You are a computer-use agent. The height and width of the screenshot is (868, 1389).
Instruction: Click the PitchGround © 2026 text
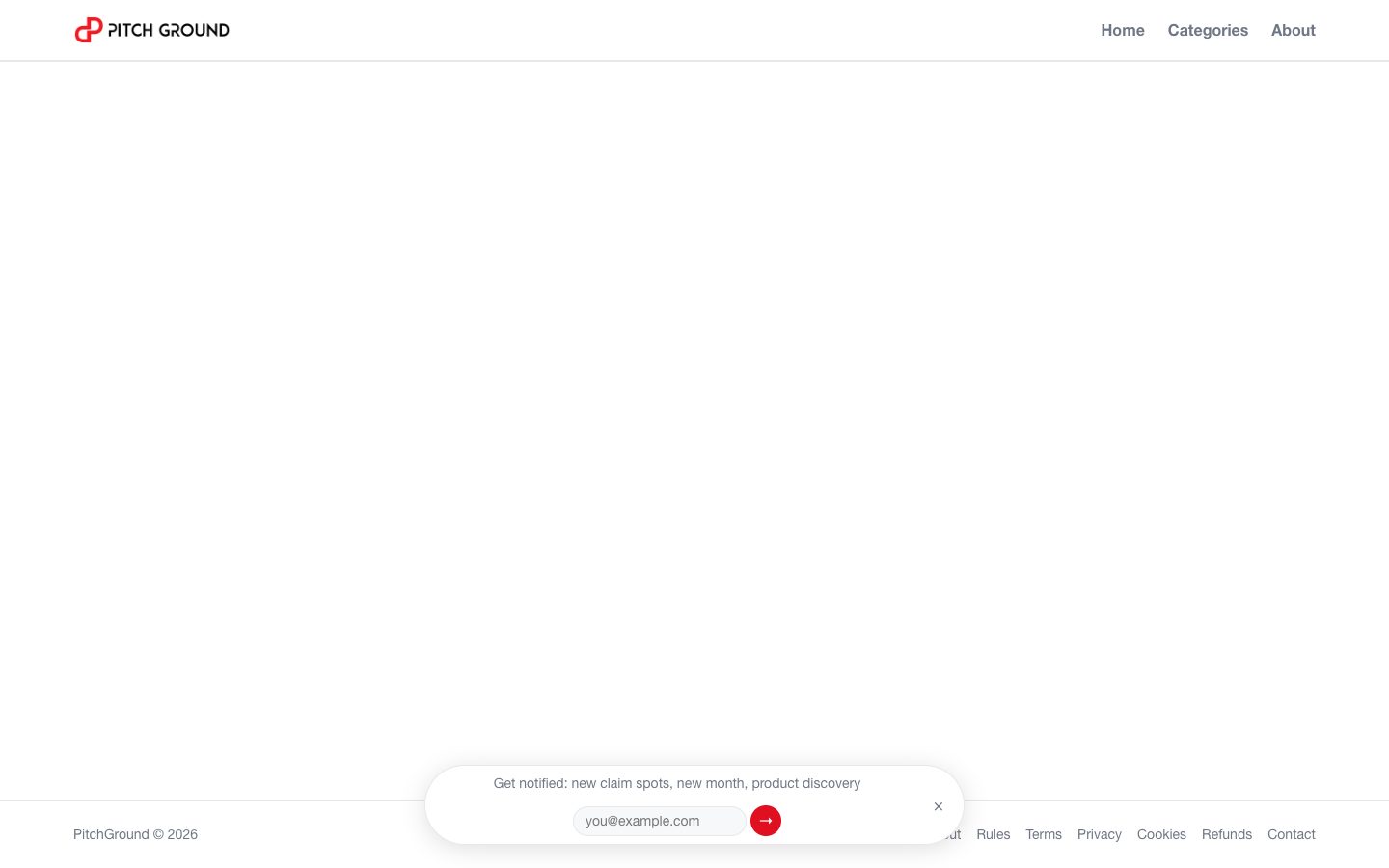[135, 834]
